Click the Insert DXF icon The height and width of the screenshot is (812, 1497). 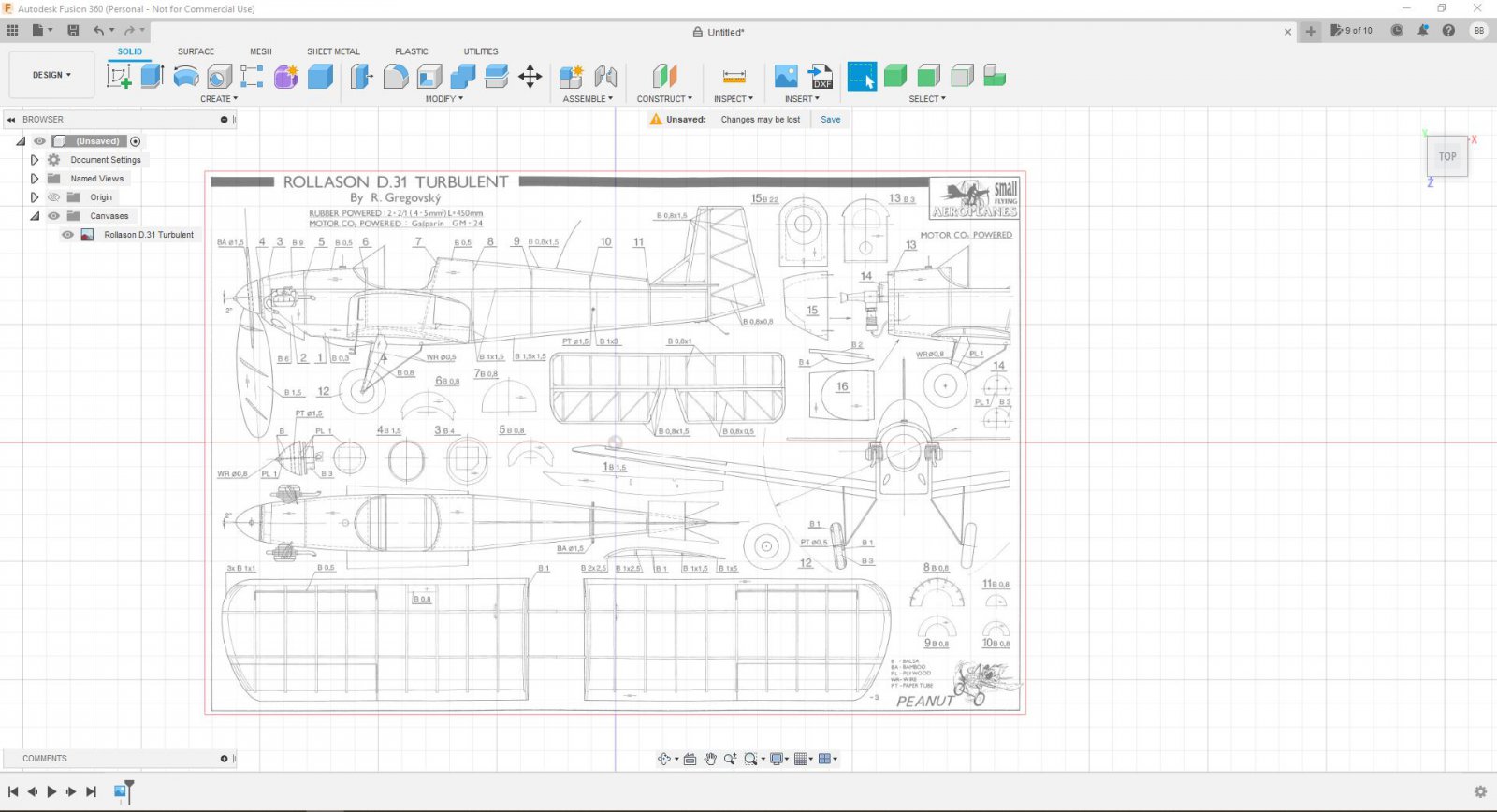pos(821,77)
